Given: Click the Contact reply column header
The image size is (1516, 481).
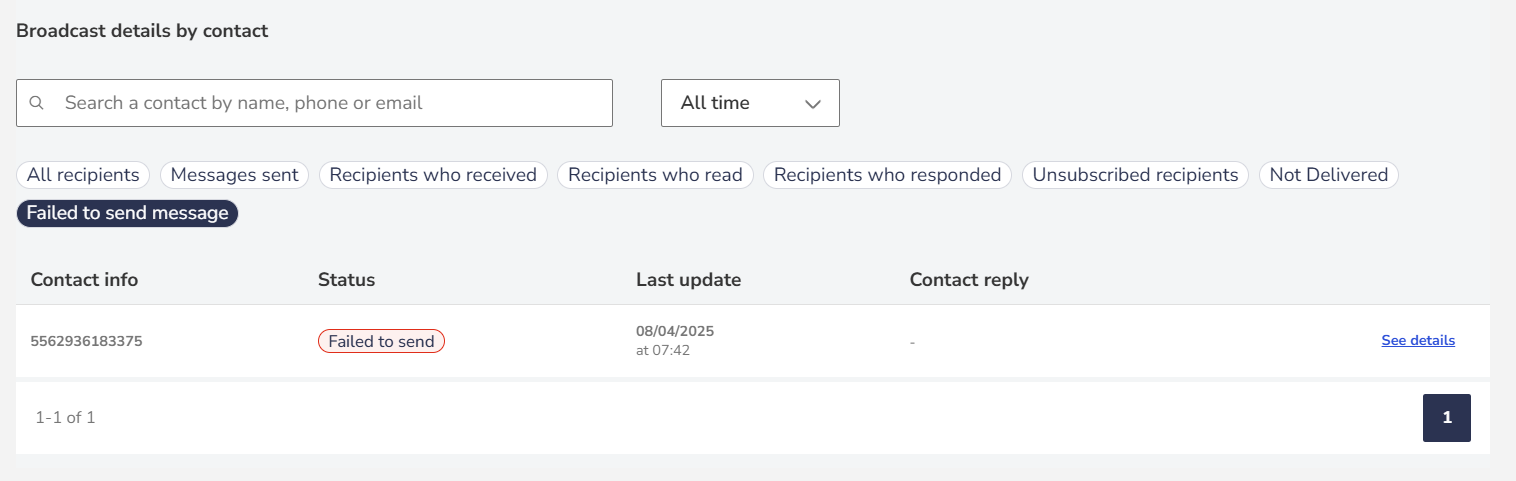Looking at the screenshot, I should (969, 280).
